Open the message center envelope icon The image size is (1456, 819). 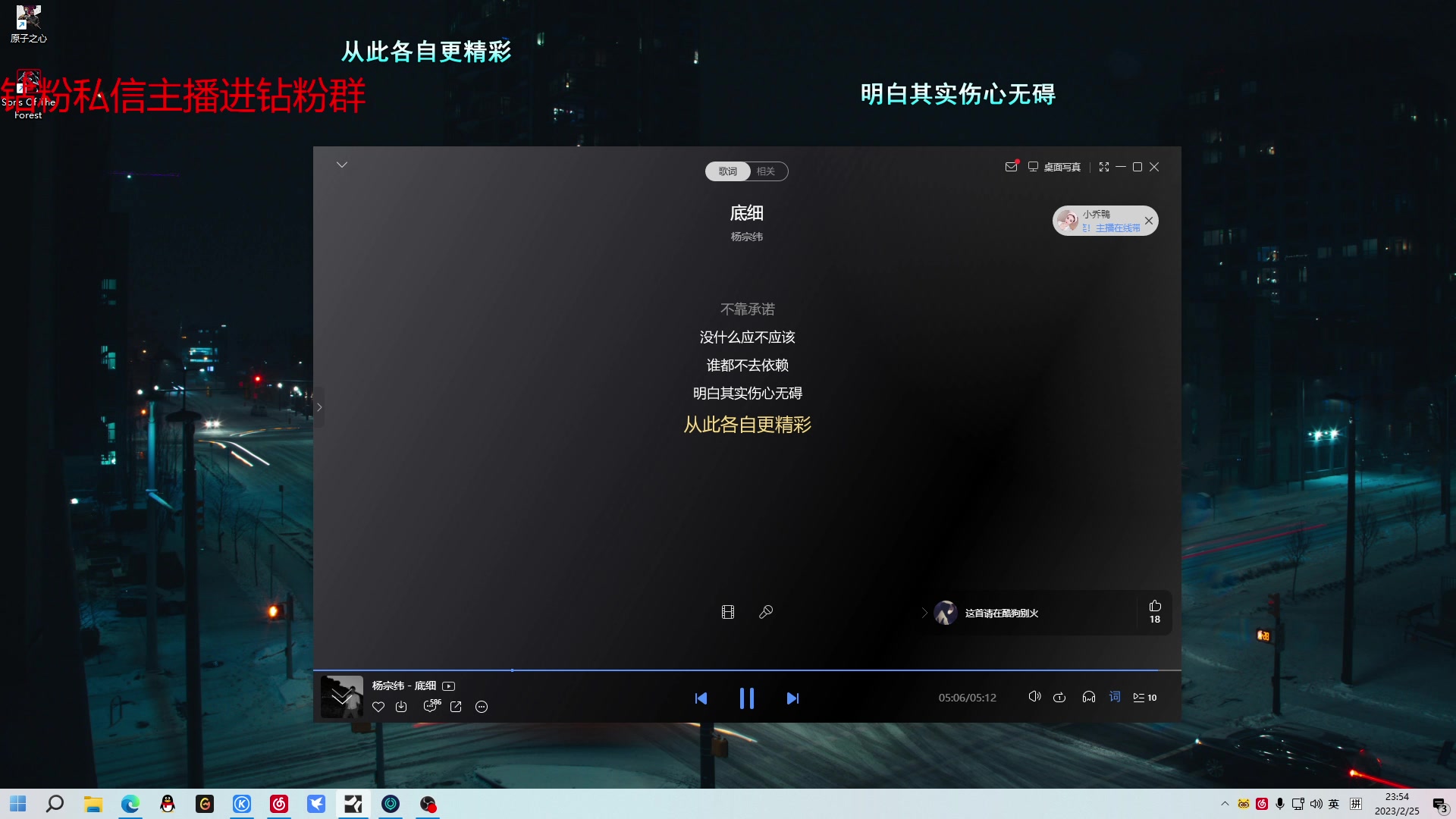[1011, 167]
